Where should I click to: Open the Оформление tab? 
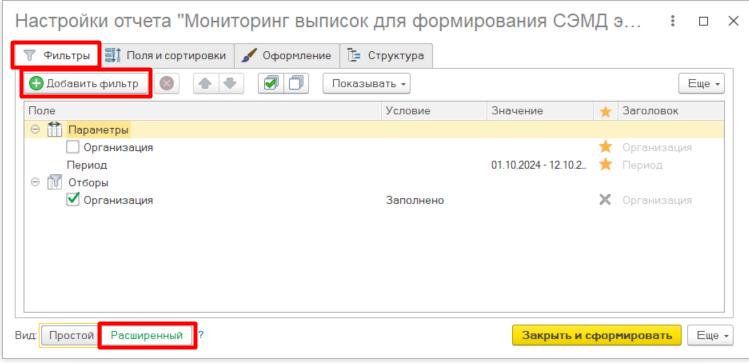pos(286,55)
